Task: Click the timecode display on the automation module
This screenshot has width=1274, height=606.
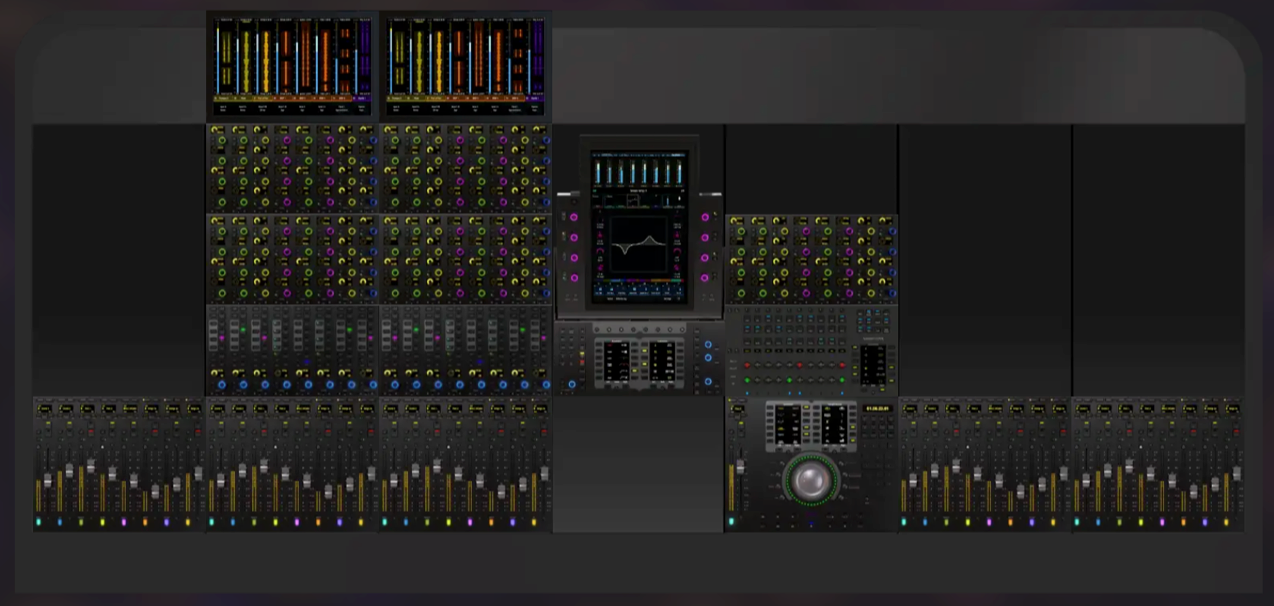Action: pyautogui.click(x=876, y=409)
